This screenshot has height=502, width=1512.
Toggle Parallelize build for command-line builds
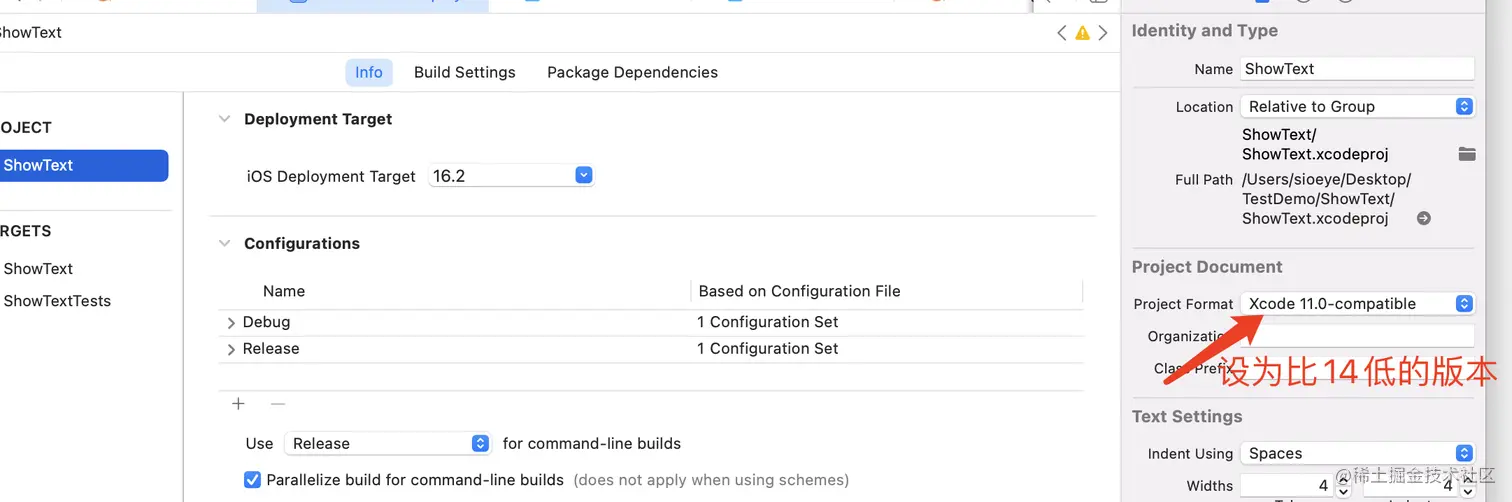coord(253,480)
